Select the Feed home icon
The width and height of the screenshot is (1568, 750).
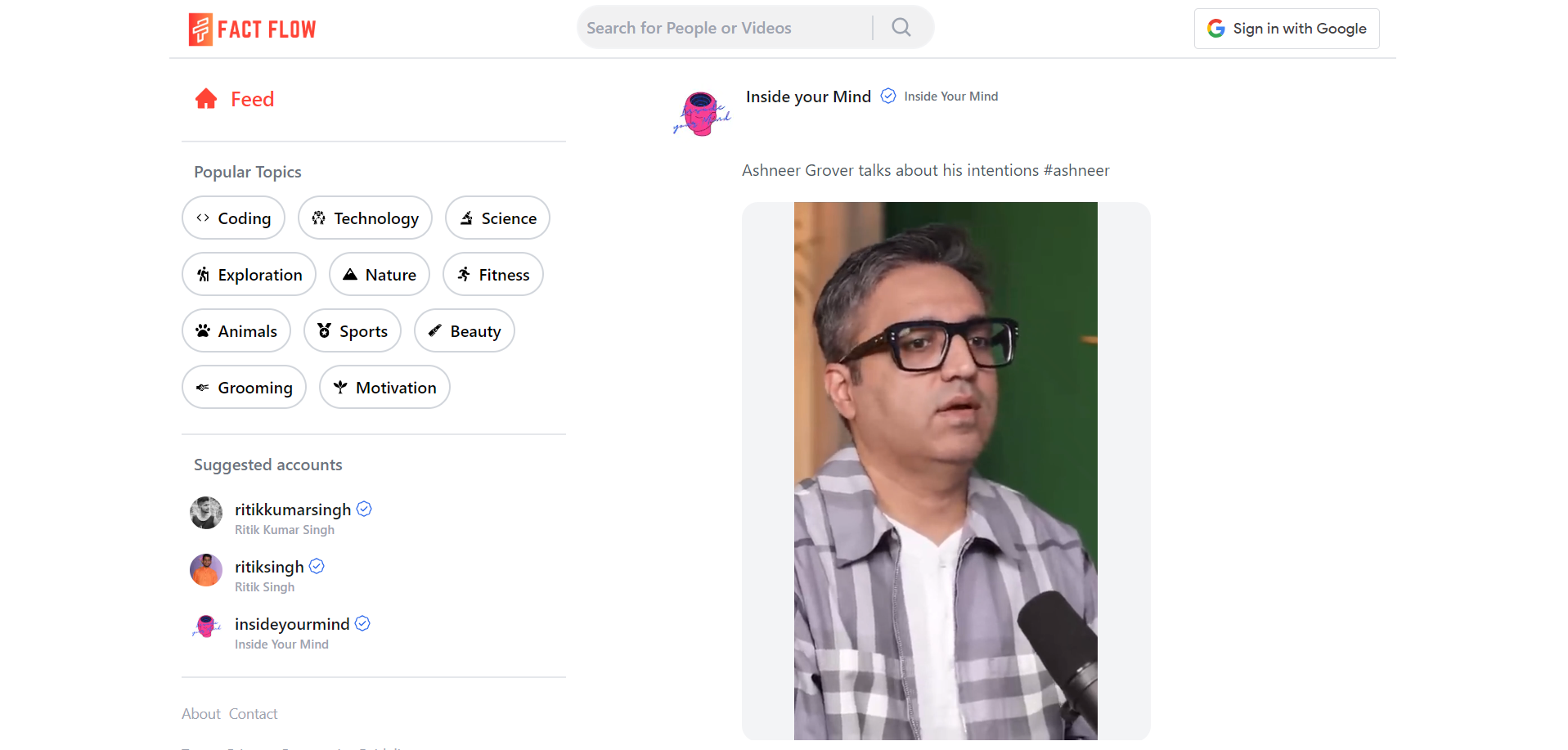click(x=205, y=98)
